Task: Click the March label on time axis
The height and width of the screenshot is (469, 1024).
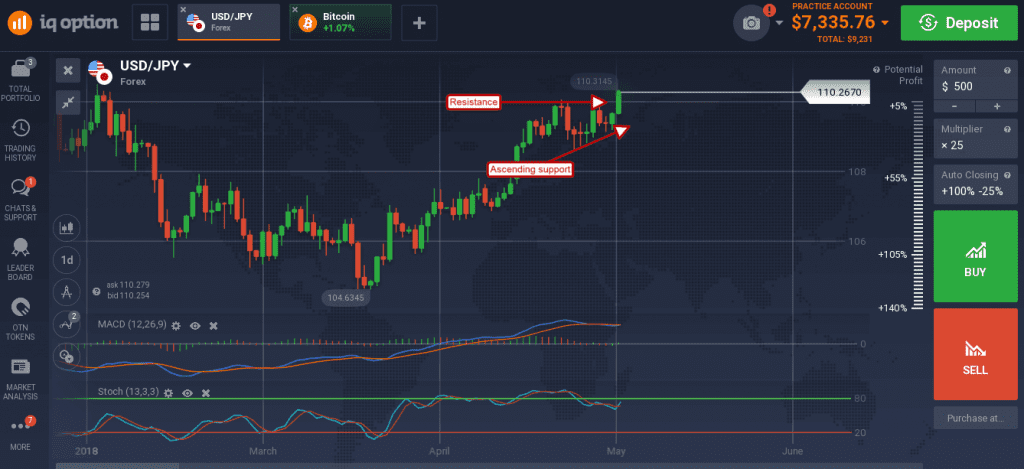Action: [x=263, y=451]
